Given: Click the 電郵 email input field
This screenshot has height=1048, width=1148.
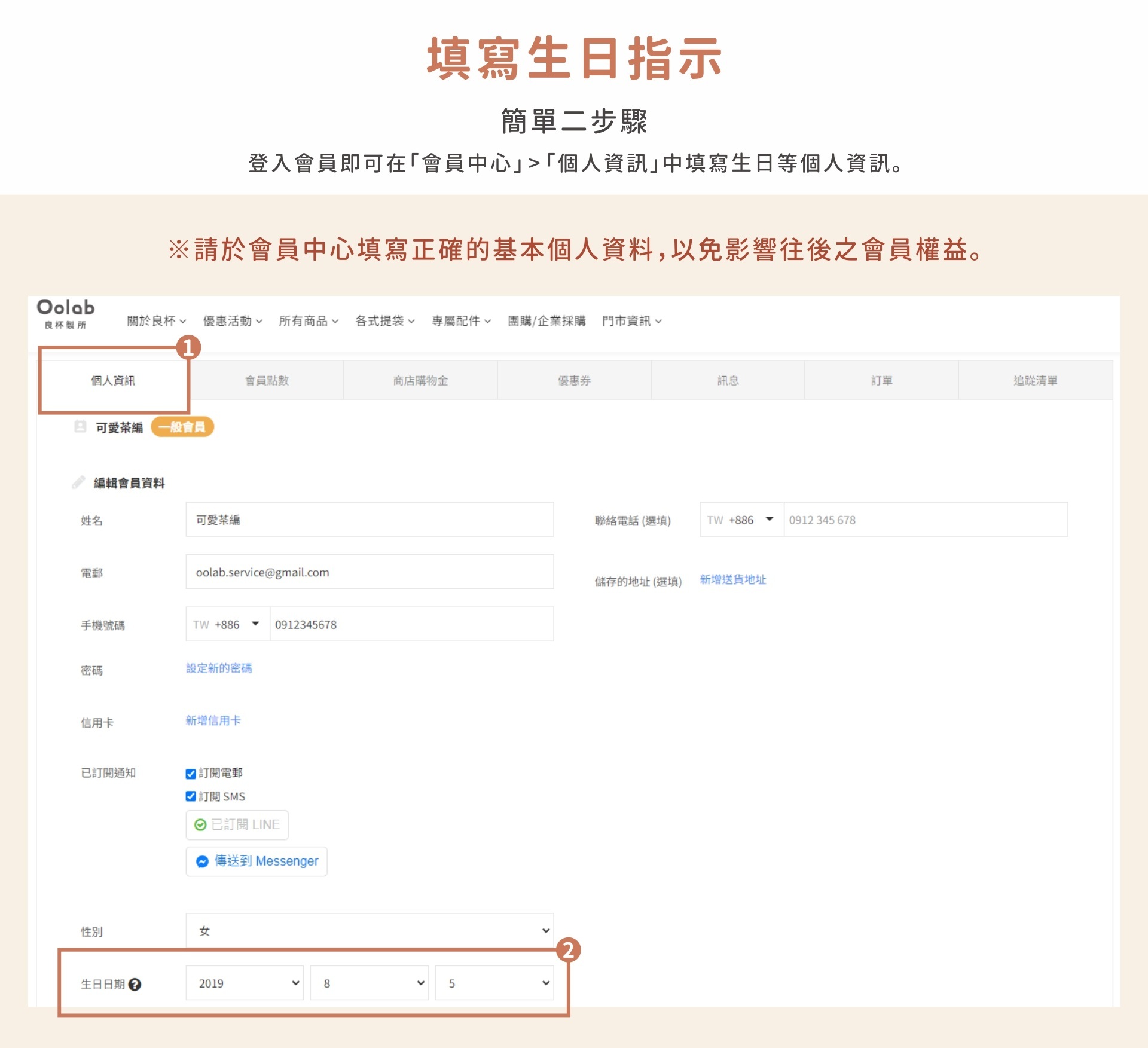Looking at the screenshot, I should click(x=370, y=572).
